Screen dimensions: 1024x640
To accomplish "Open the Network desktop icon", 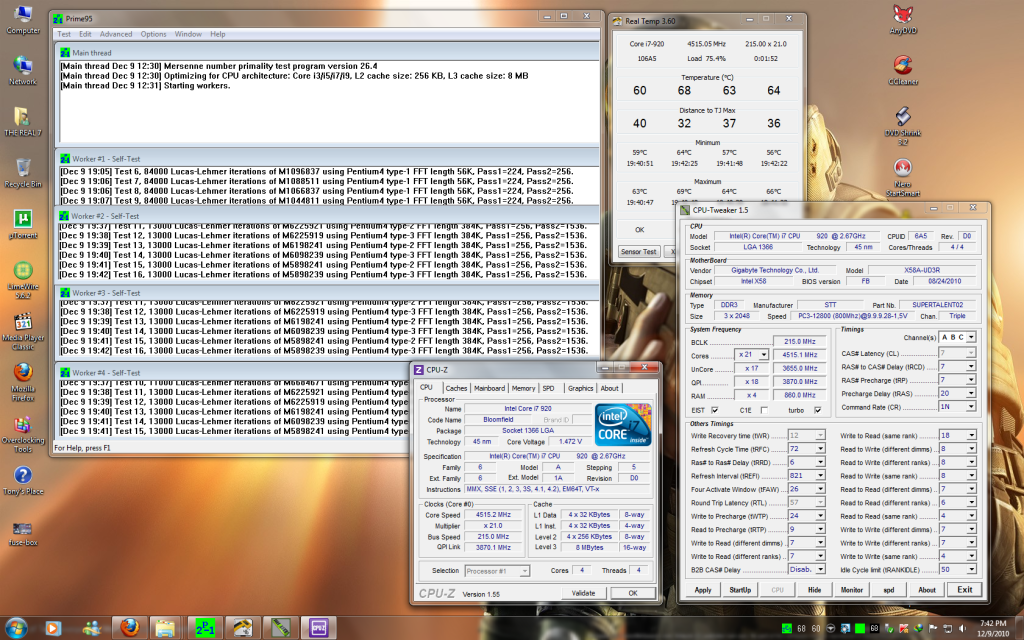I will (x=23, y=71).
